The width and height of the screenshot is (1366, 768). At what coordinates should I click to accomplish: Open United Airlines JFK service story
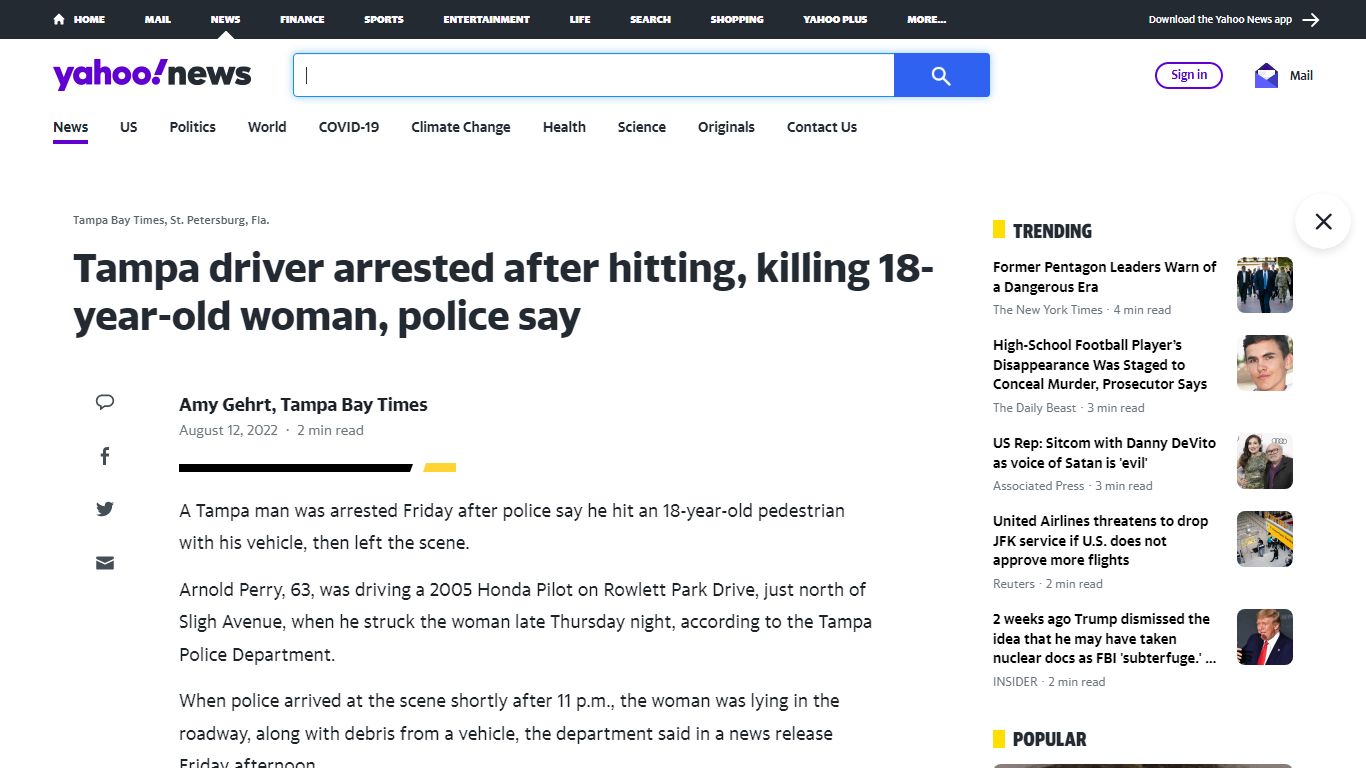1100,540
